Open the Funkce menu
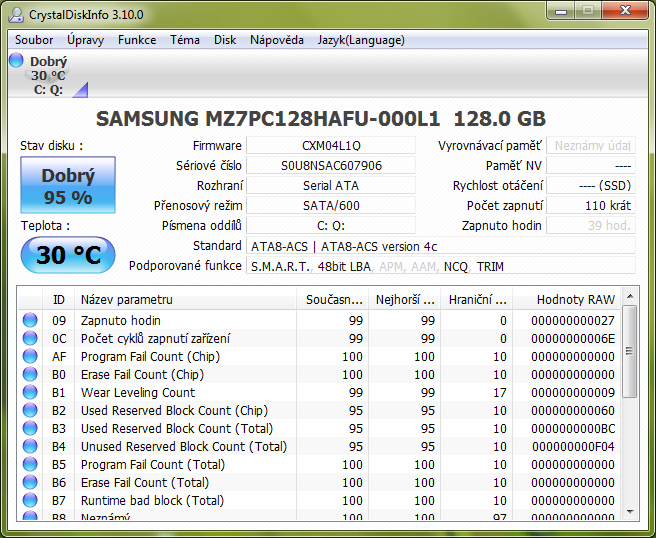This screenshot has width=656, height=538. pos(137,40)
